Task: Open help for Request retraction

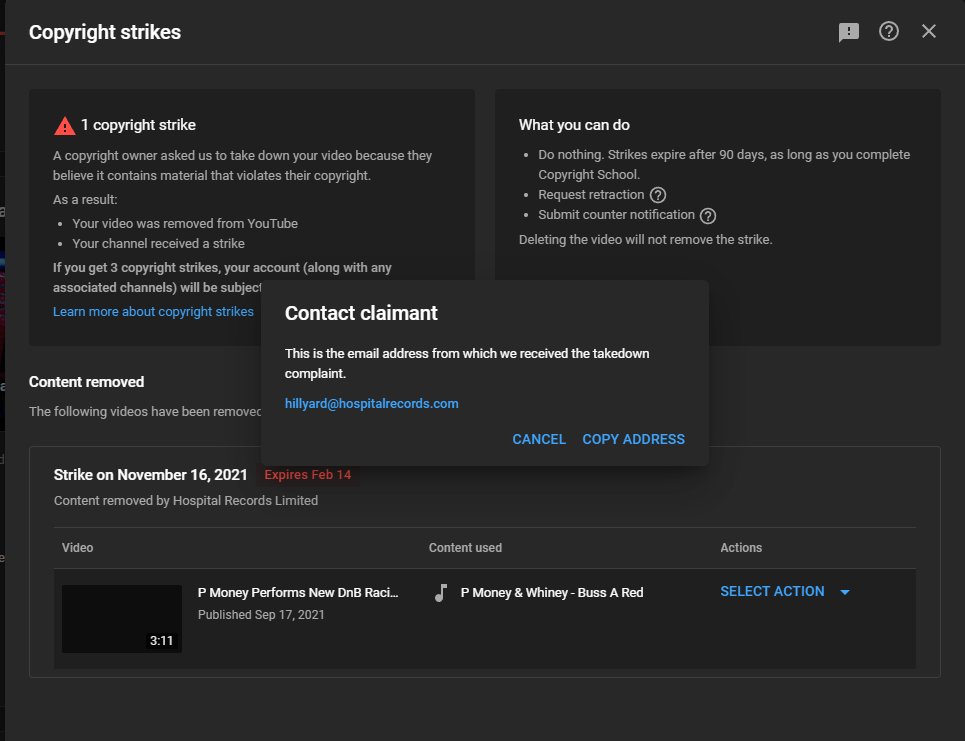Action: (658, 195)
